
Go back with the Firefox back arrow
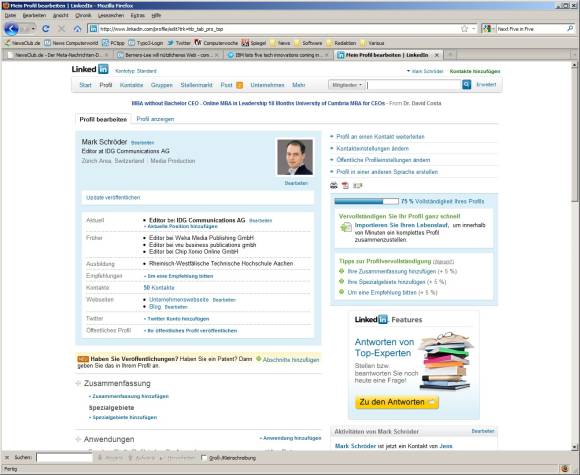tap(11, 28)
